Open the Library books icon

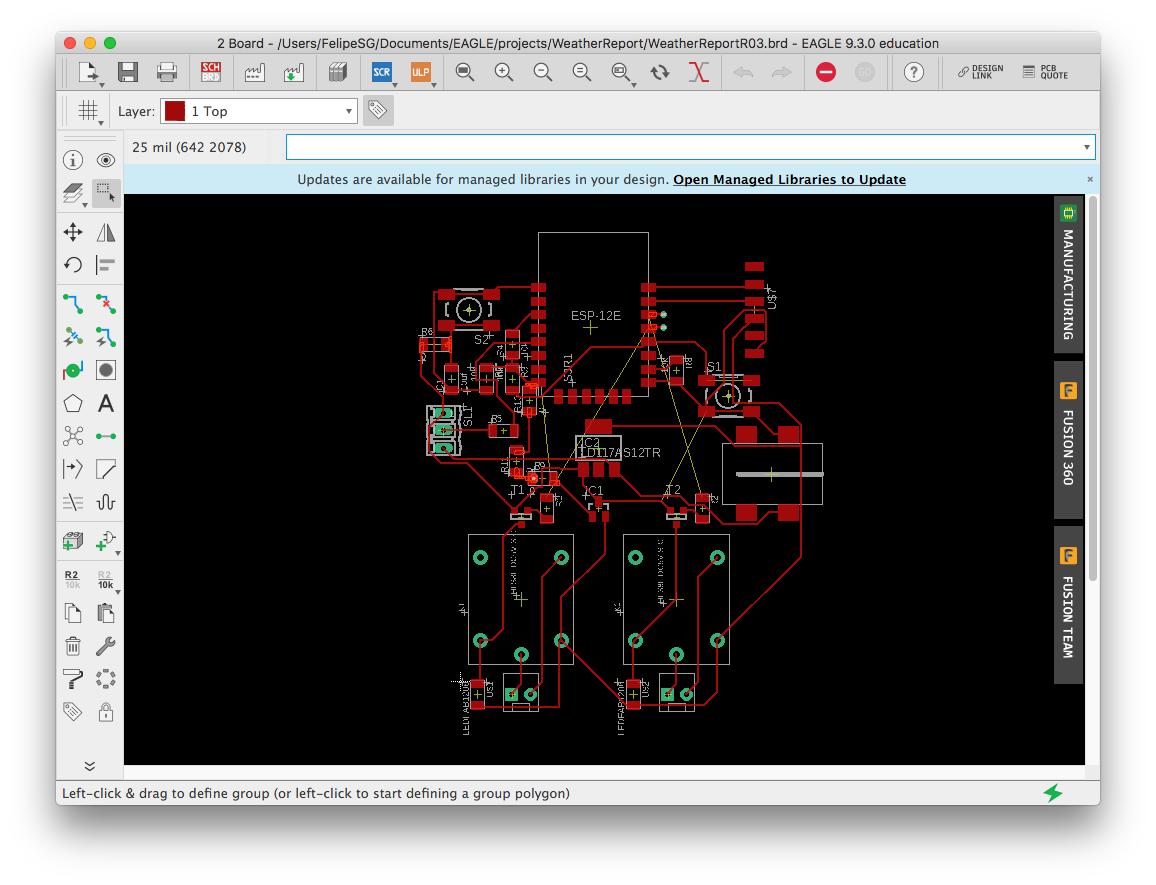tap(338, 72)
